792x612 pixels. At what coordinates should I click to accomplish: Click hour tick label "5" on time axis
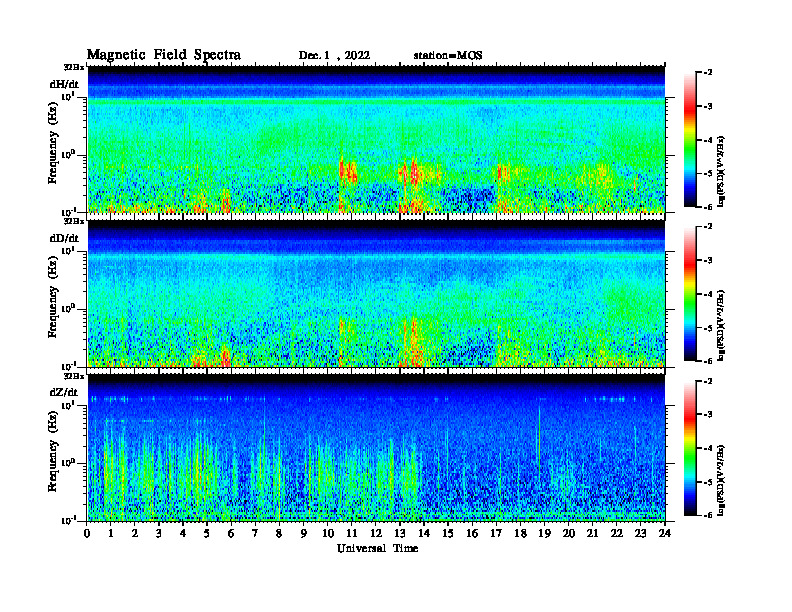pyautogui.click(x=207, y=534)
